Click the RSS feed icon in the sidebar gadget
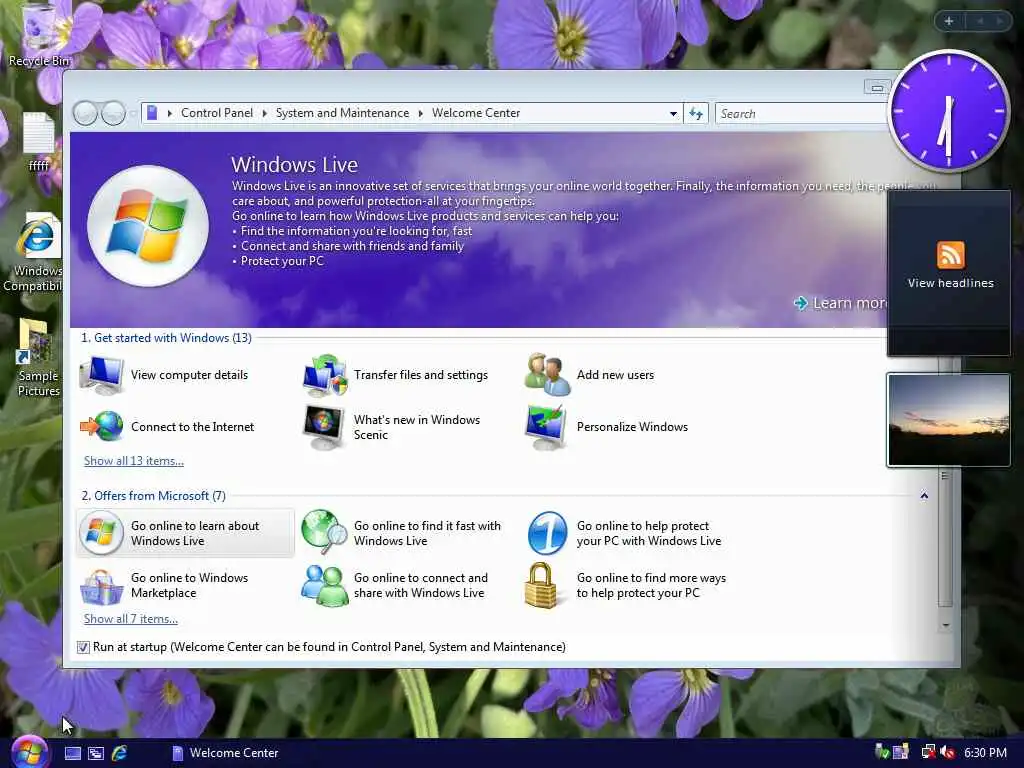The height and width of the screenshot is (768, 1024). [950, 255]
